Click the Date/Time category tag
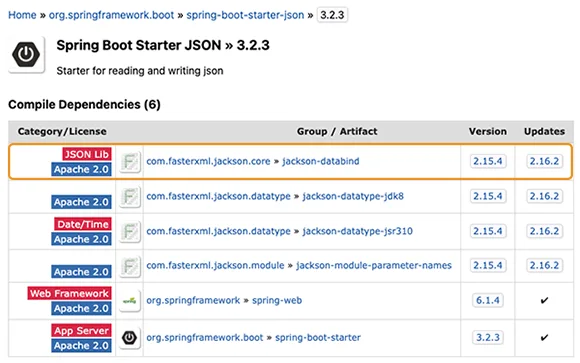This screenshot has height=363, width=580. [x=83, y=224]
